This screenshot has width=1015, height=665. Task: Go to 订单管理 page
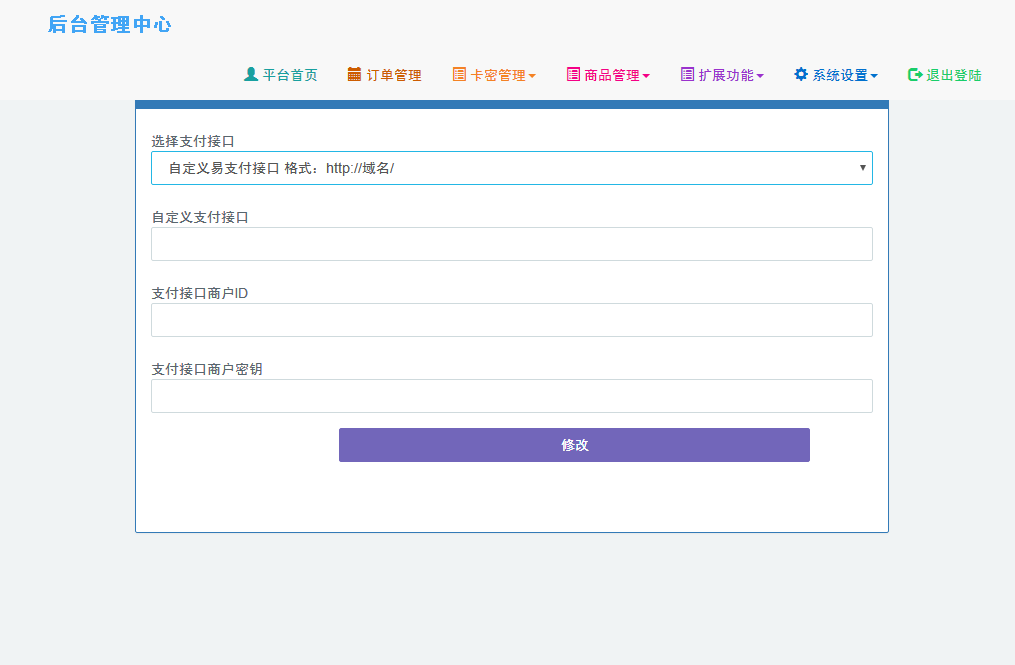pos(385,75)
